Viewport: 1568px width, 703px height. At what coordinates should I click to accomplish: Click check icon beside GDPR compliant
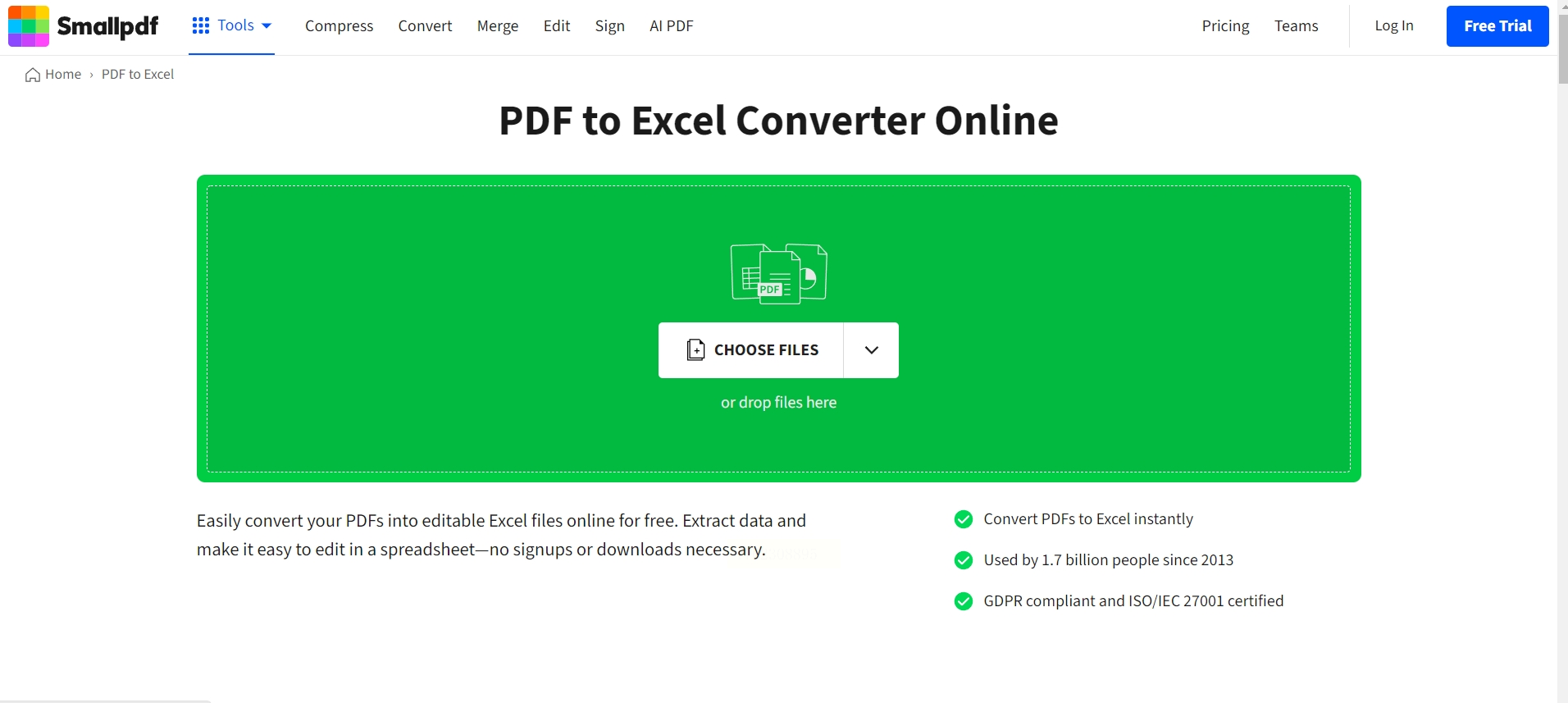964,601
